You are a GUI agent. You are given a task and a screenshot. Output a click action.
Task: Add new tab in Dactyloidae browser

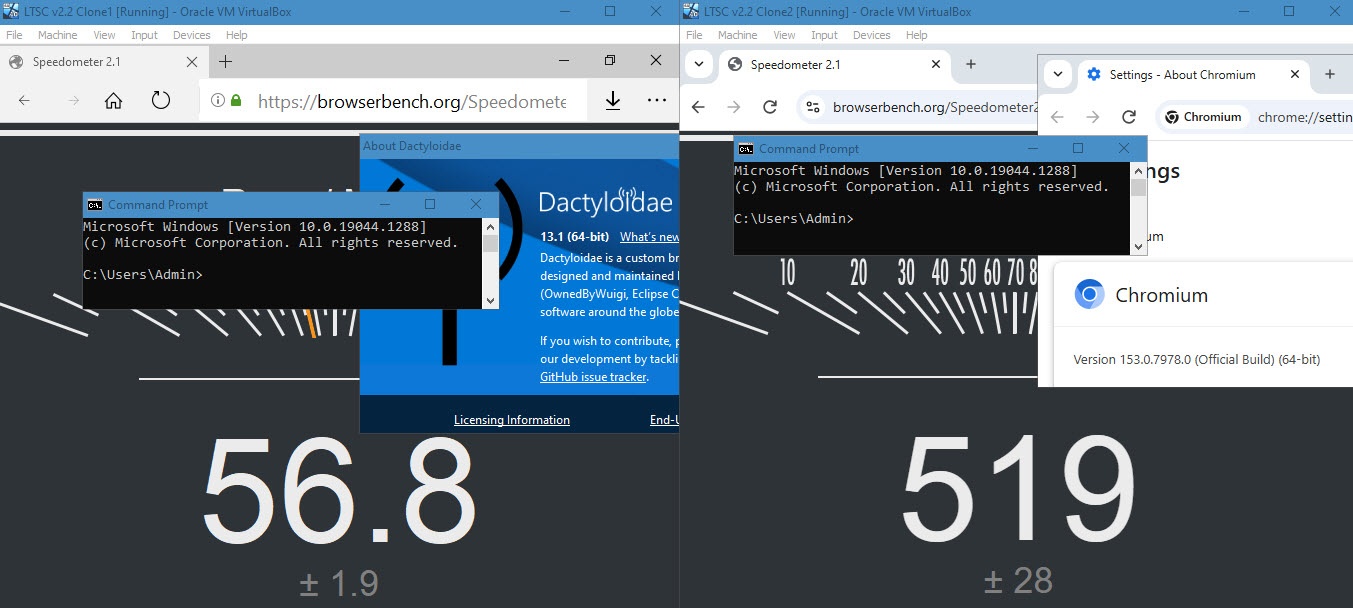coord(226,62)
